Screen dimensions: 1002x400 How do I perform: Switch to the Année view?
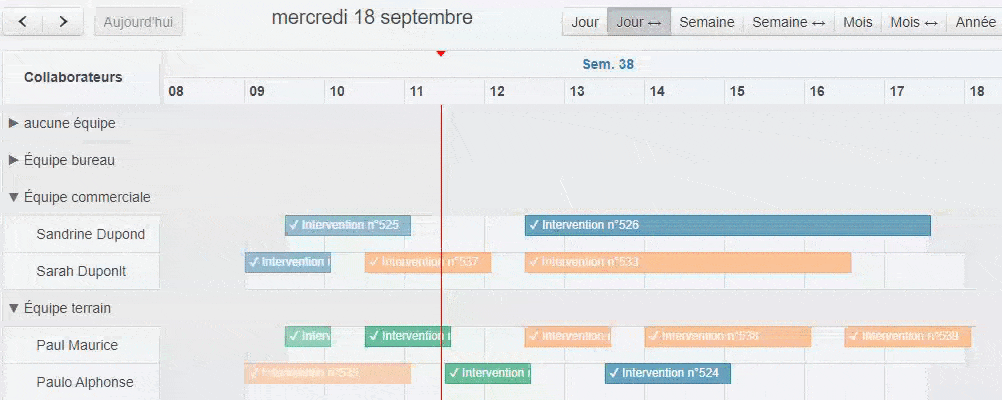pos(975,22)
